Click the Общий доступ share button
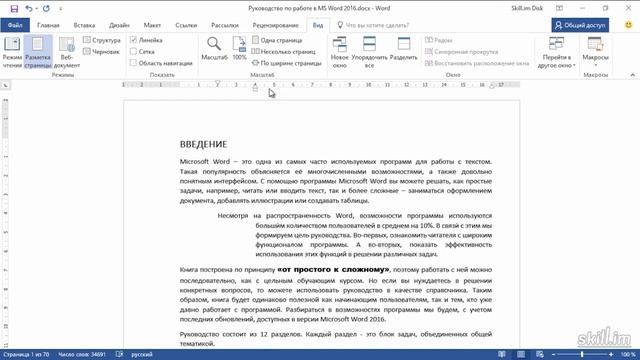Screen dimensions: 640x360 point(580,25)
